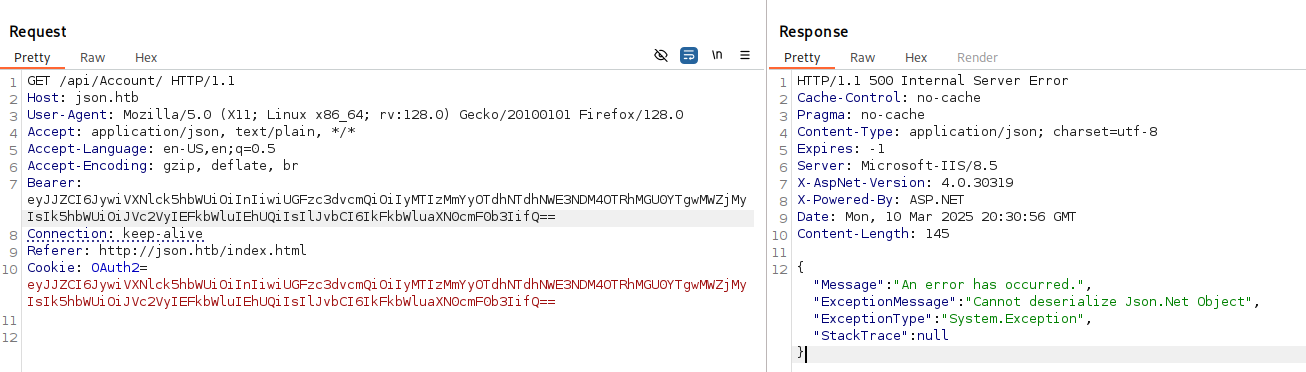Viewport: 1306px width, 372px height.
Task: Click the Response panel title
Action: (813, 32)
